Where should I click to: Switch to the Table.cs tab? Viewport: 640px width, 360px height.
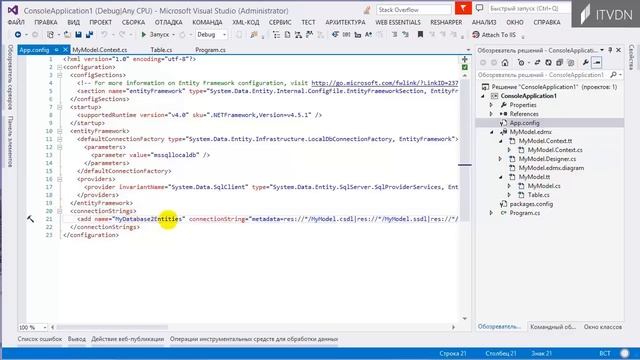[x=161, y=50]
